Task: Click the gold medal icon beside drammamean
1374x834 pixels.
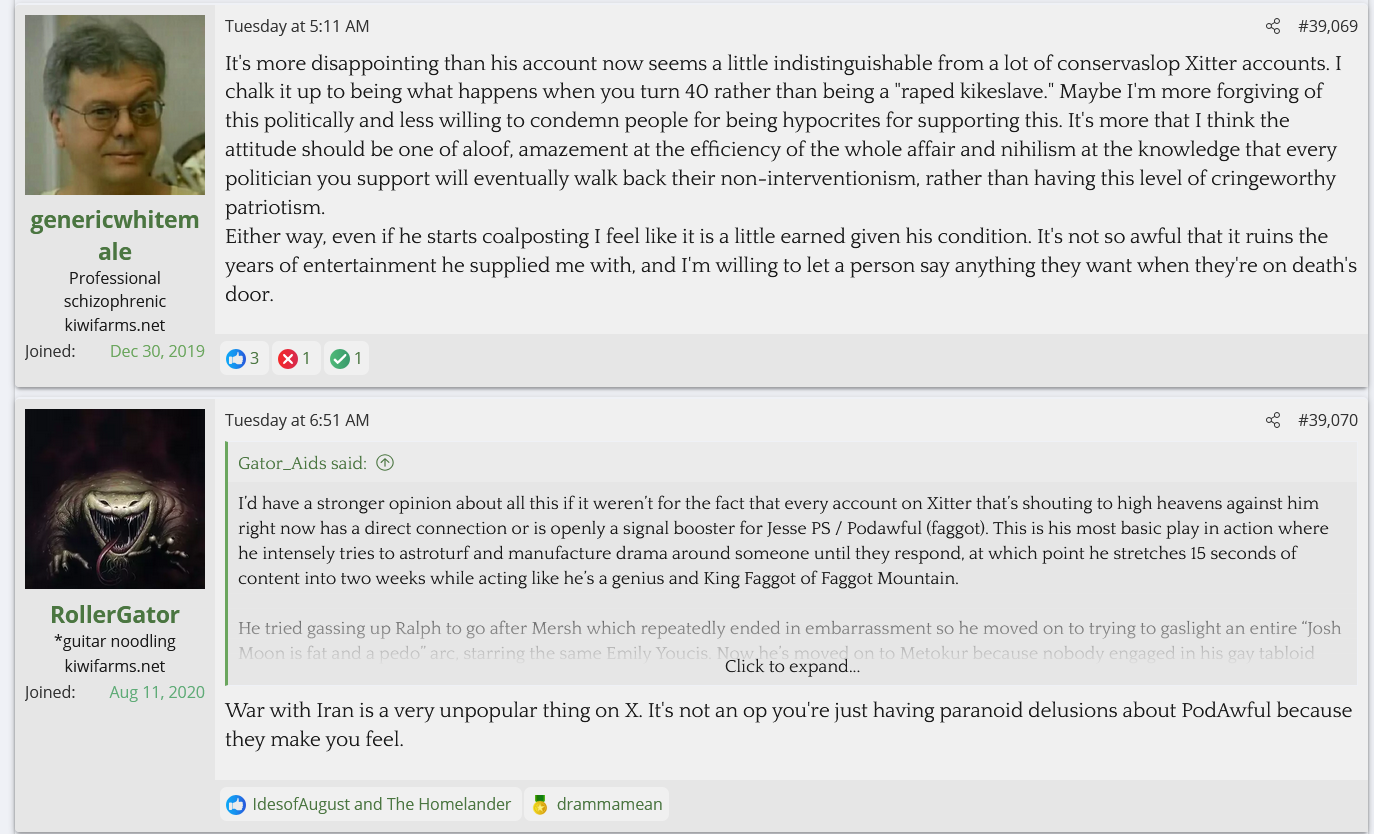Action: pyautogui.click(x=540, y=805)
